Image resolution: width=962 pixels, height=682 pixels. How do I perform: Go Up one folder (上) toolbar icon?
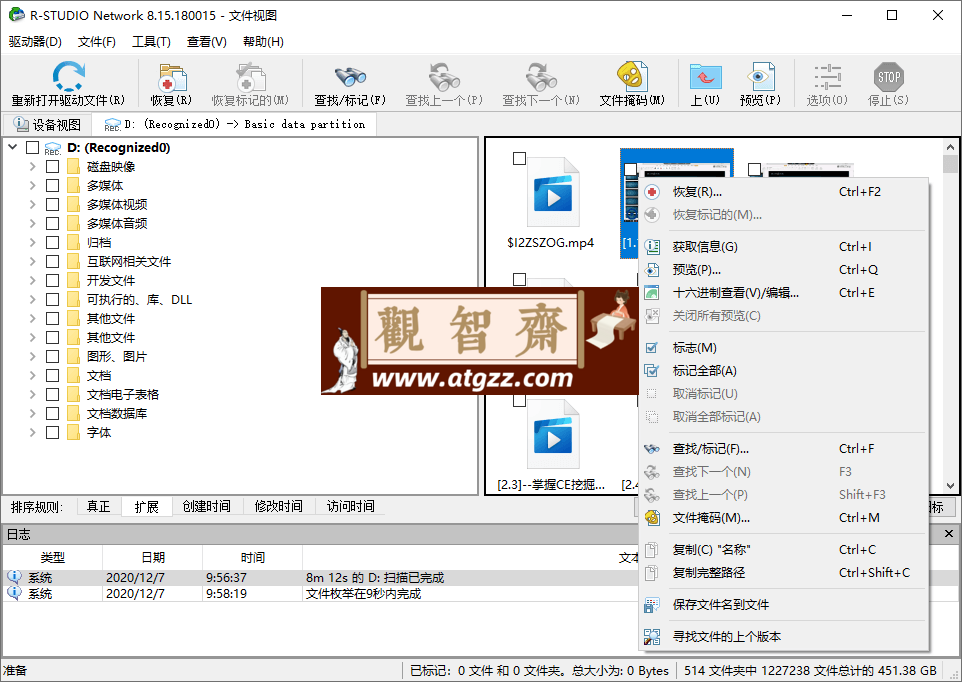(x=705, y=77)
